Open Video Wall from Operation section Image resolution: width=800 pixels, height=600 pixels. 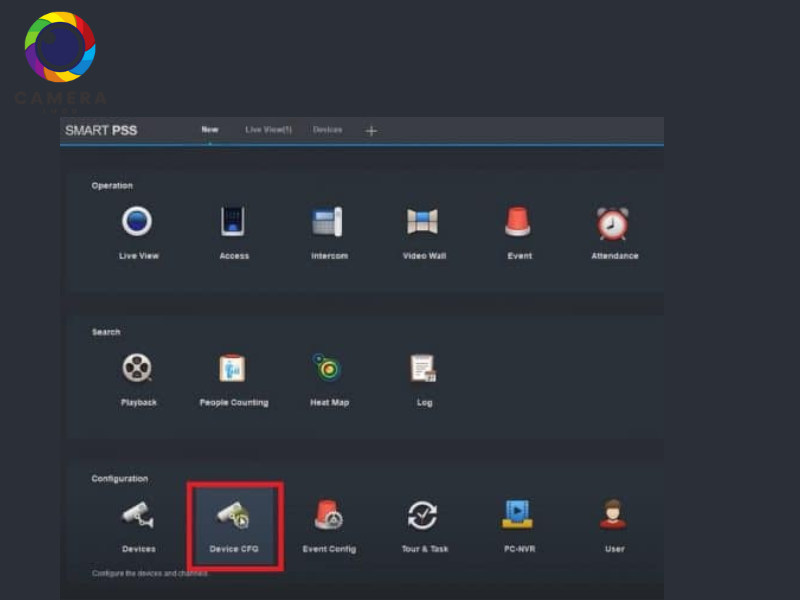coord(424,223)
